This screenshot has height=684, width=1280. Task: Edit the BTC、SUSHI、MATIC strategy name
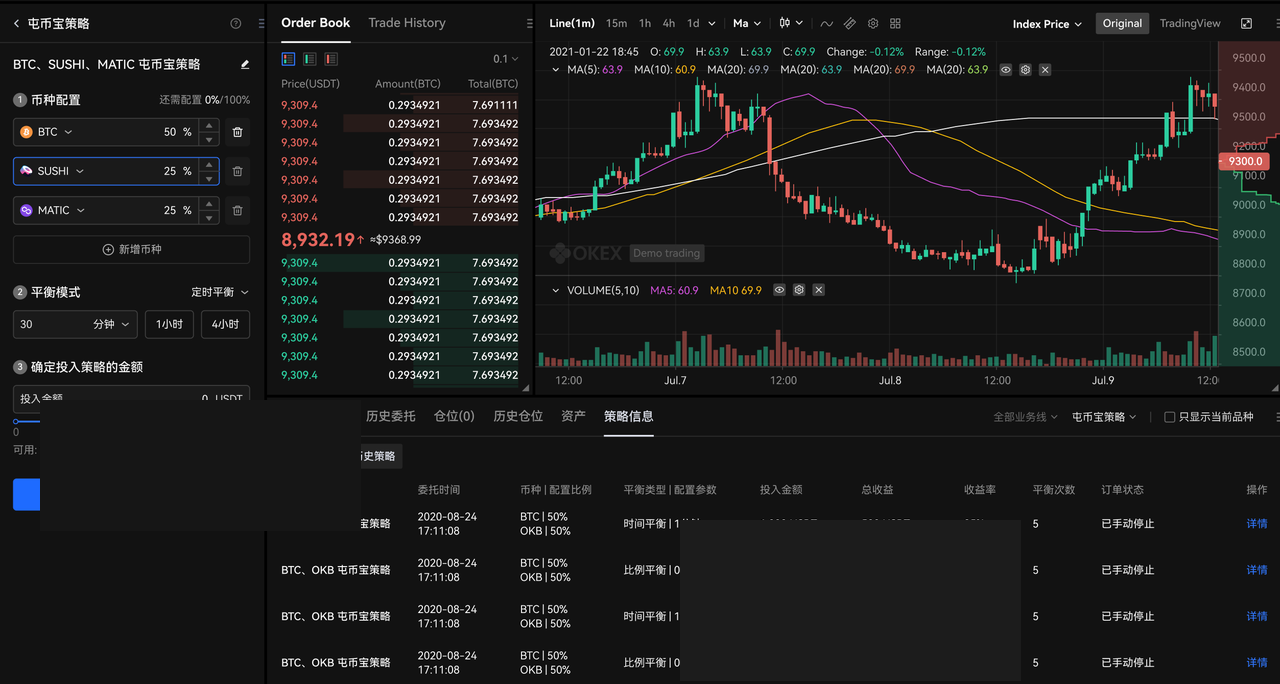(x=245, y=64)
